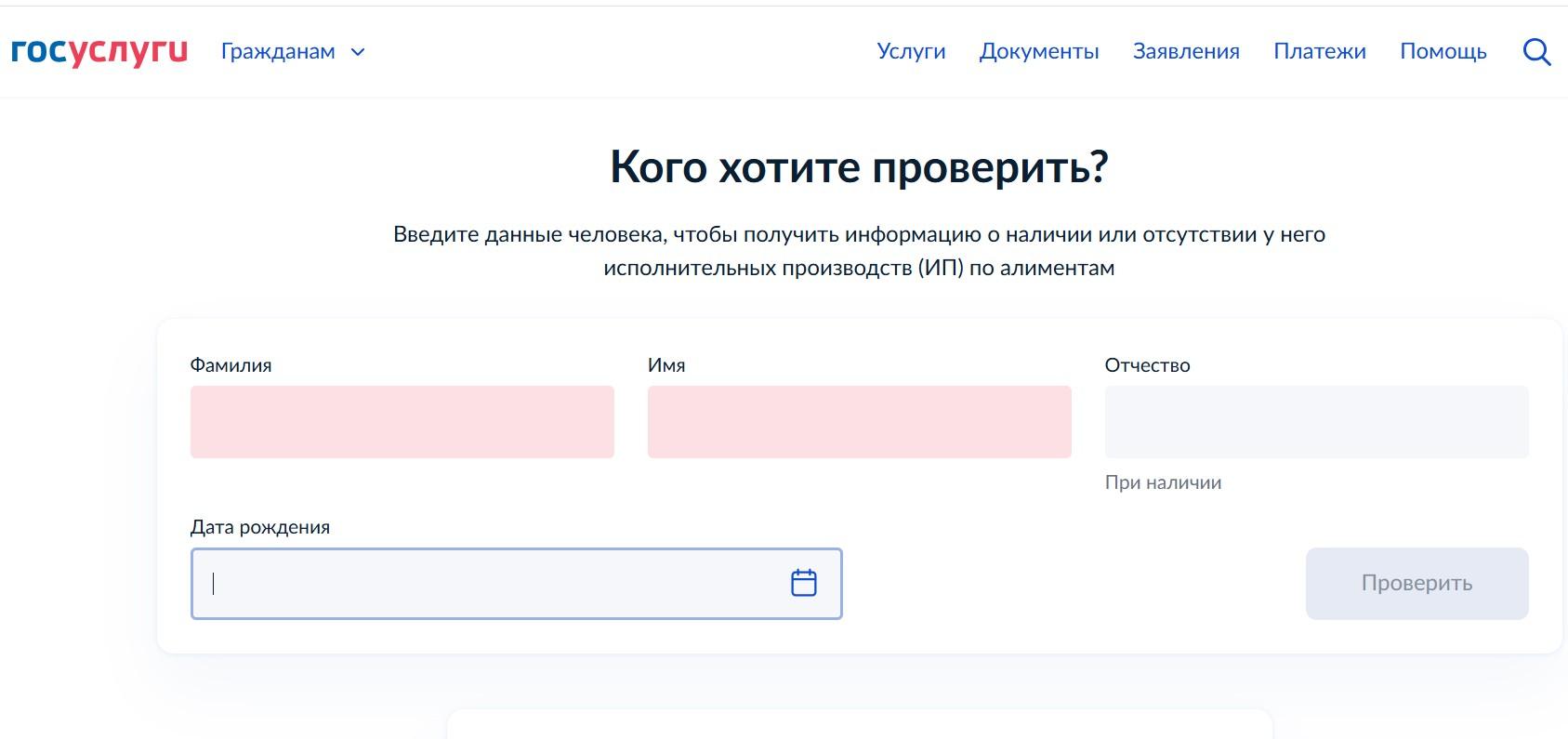Click the Госуслуги logo
1568x739 pixels.
tap(99, 51)
